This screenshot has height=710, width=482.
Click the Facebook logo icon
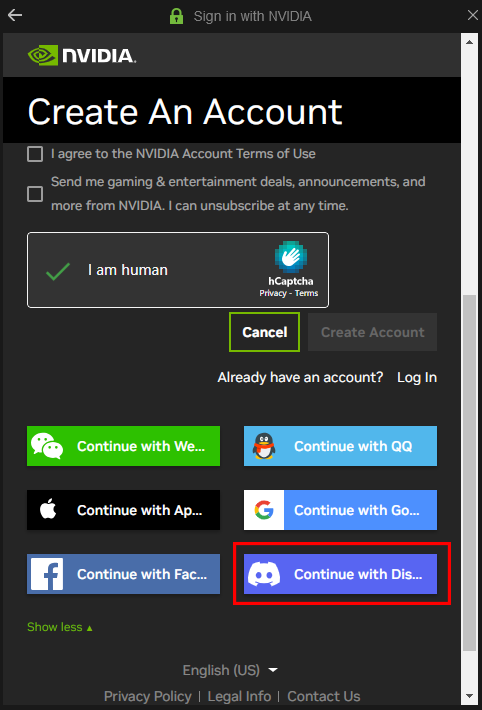(47, 574)
